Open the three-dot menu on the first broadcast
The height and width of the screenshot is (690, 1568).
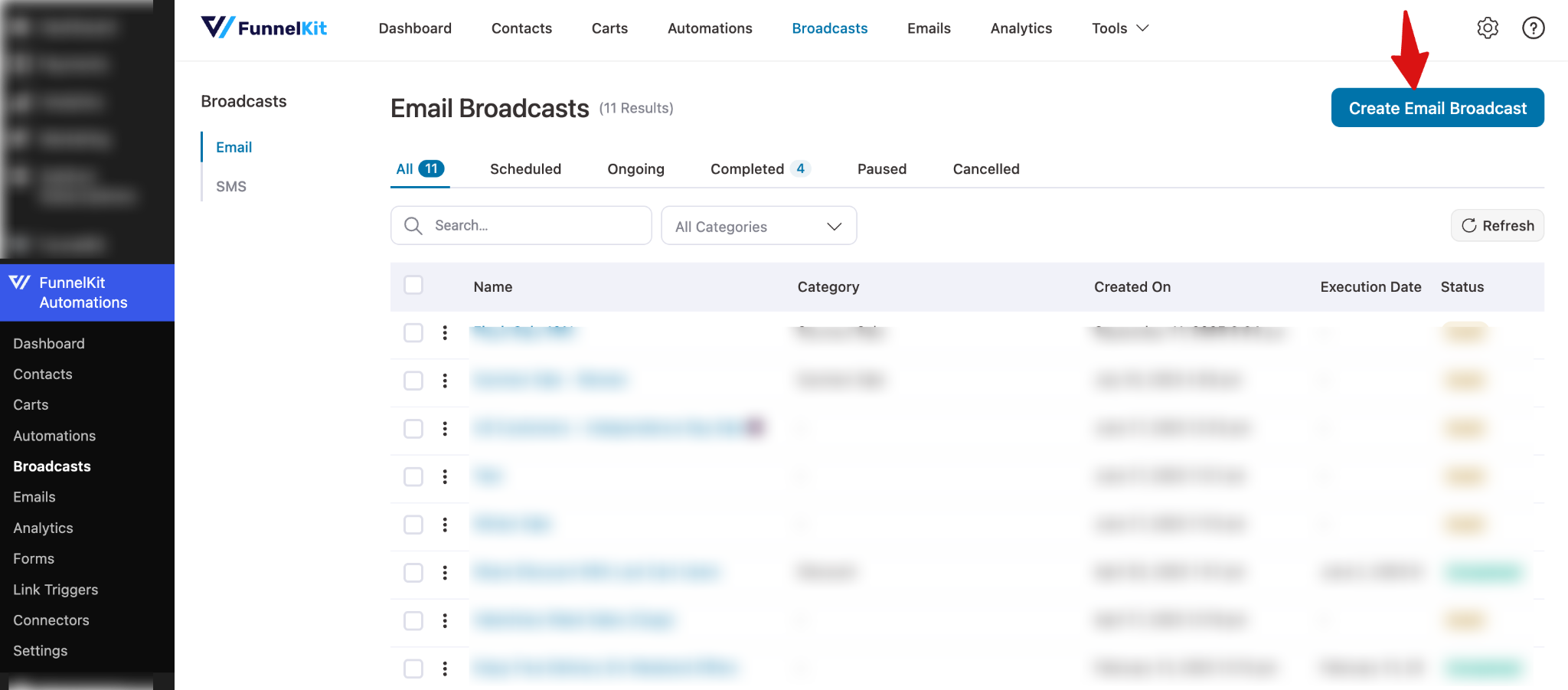coord(445,333)
